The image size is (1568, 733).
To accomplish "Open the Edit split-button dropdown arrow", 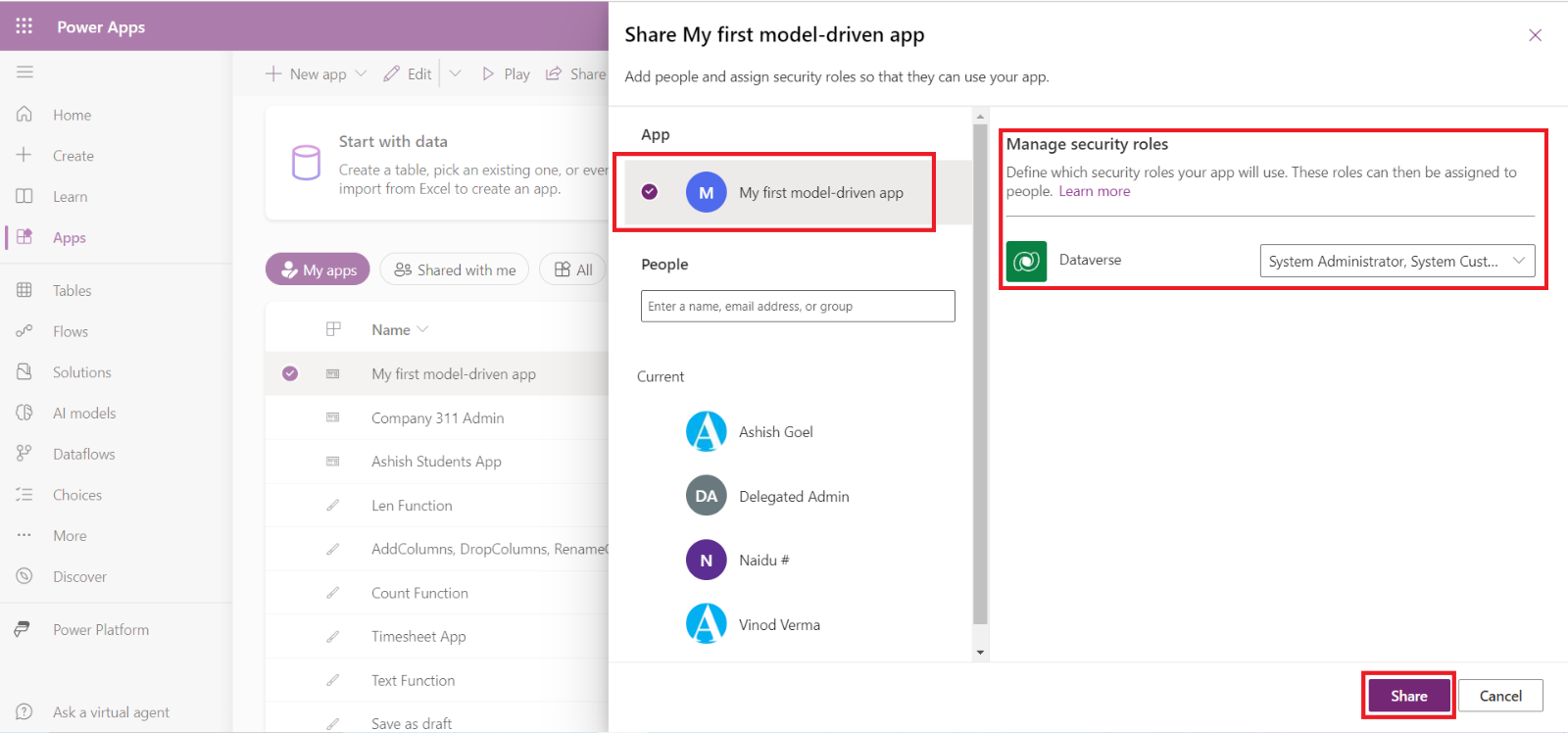I will [455, 73].
